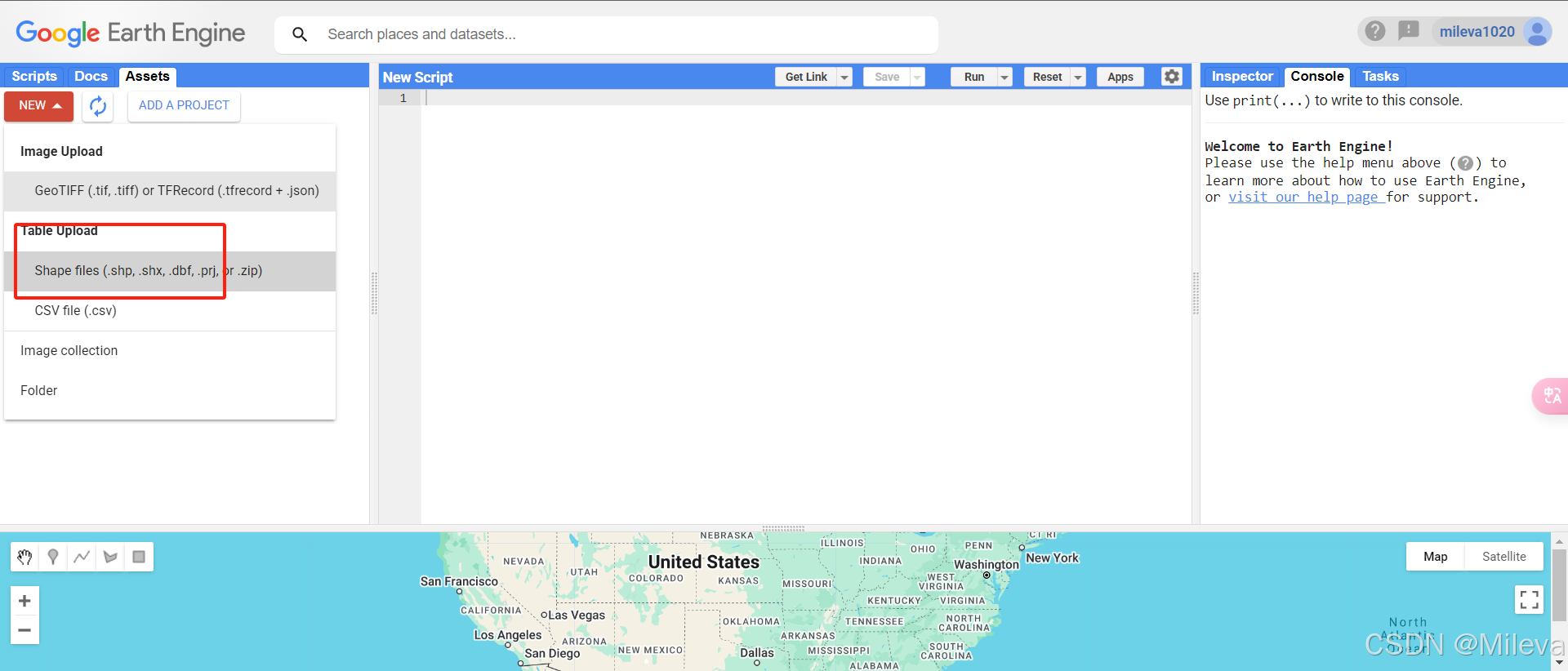Open the Apps button

click(x=1120, y=77)
